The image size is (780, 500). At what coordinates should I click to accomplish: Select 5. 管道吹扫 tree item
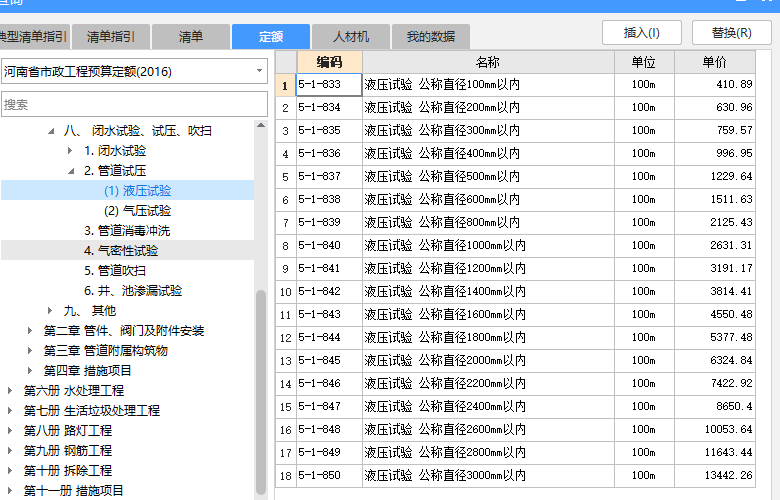tap(115, 270)
